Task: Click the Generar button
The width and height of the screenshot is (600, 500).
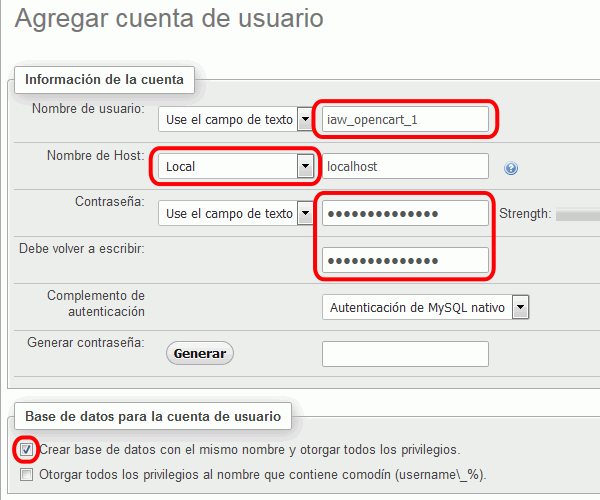Action: click(200, 353)
